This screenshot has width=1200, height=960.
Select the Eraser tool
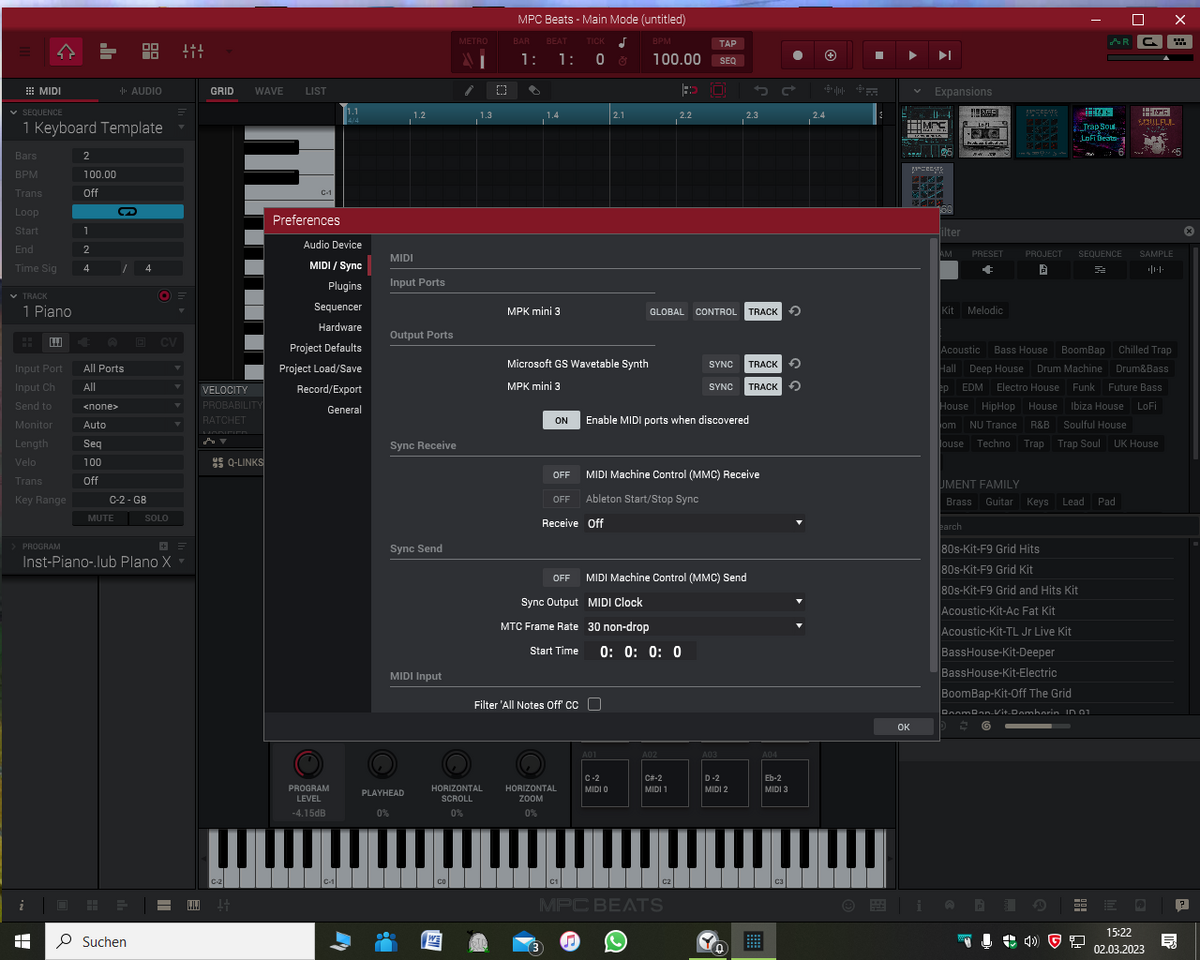[534, 90]
